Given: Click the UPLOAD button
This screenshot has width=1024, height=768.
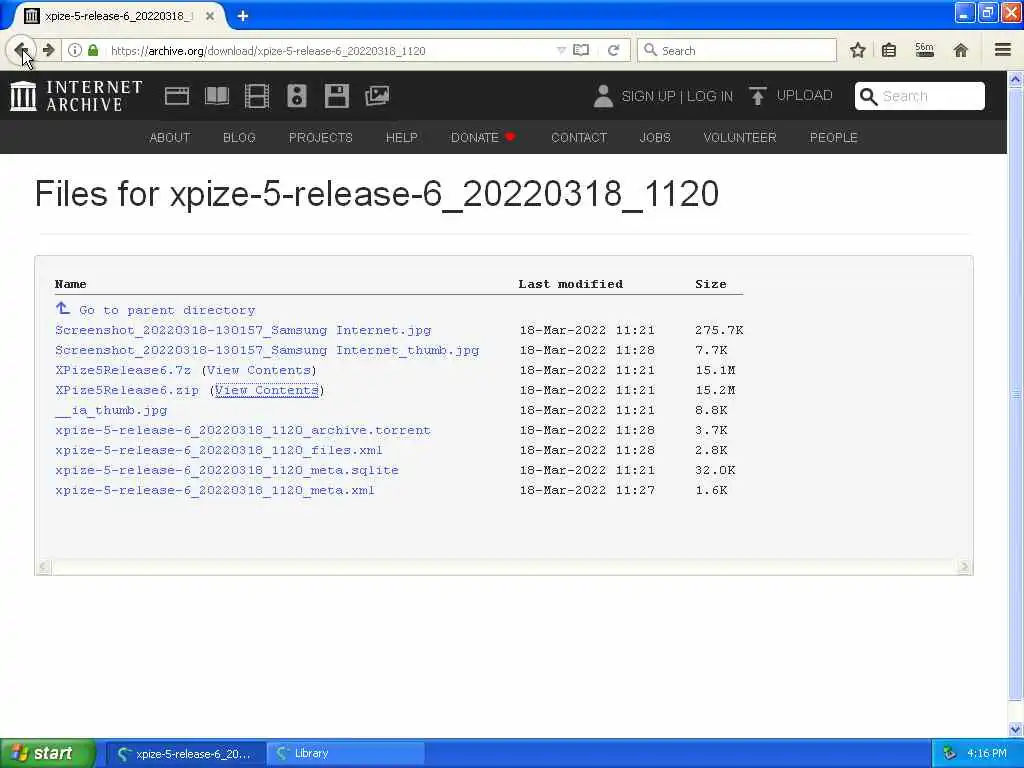Looking at the screenshot, I should coord(791,95).
